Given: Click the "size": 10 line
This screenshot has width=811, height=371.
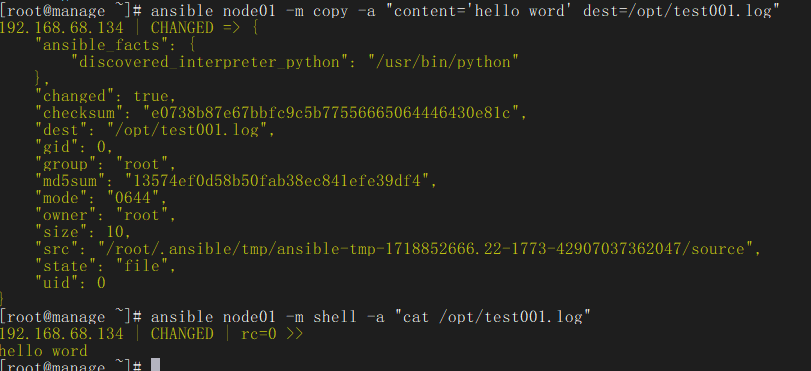Looking at the screenshot, I should (x=79, y=232).
